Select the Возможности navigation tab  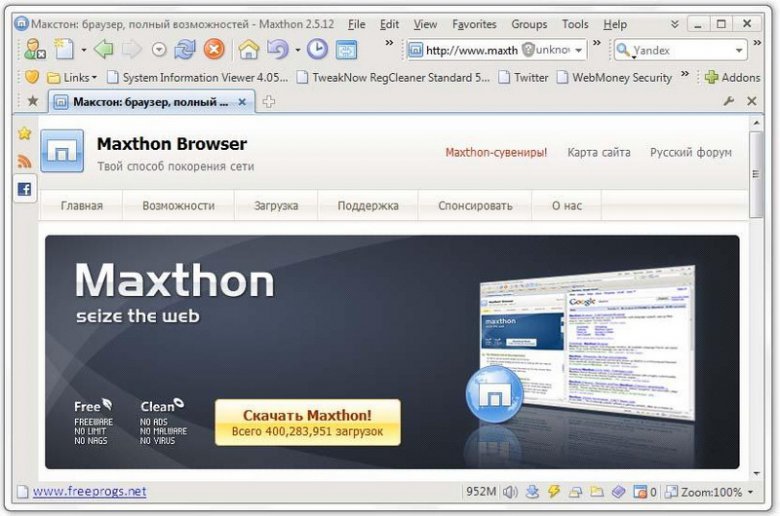tap(178, 206)
